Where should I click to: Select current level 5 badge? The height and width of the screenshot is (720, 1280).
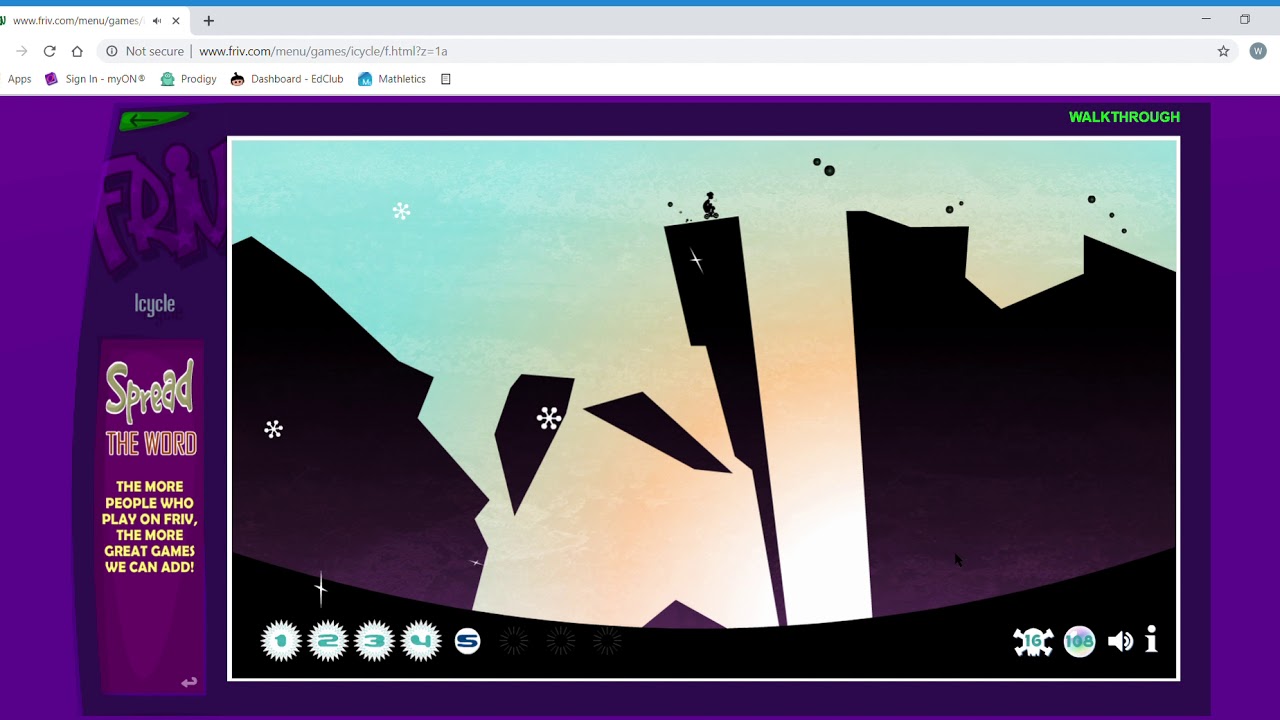467,641
